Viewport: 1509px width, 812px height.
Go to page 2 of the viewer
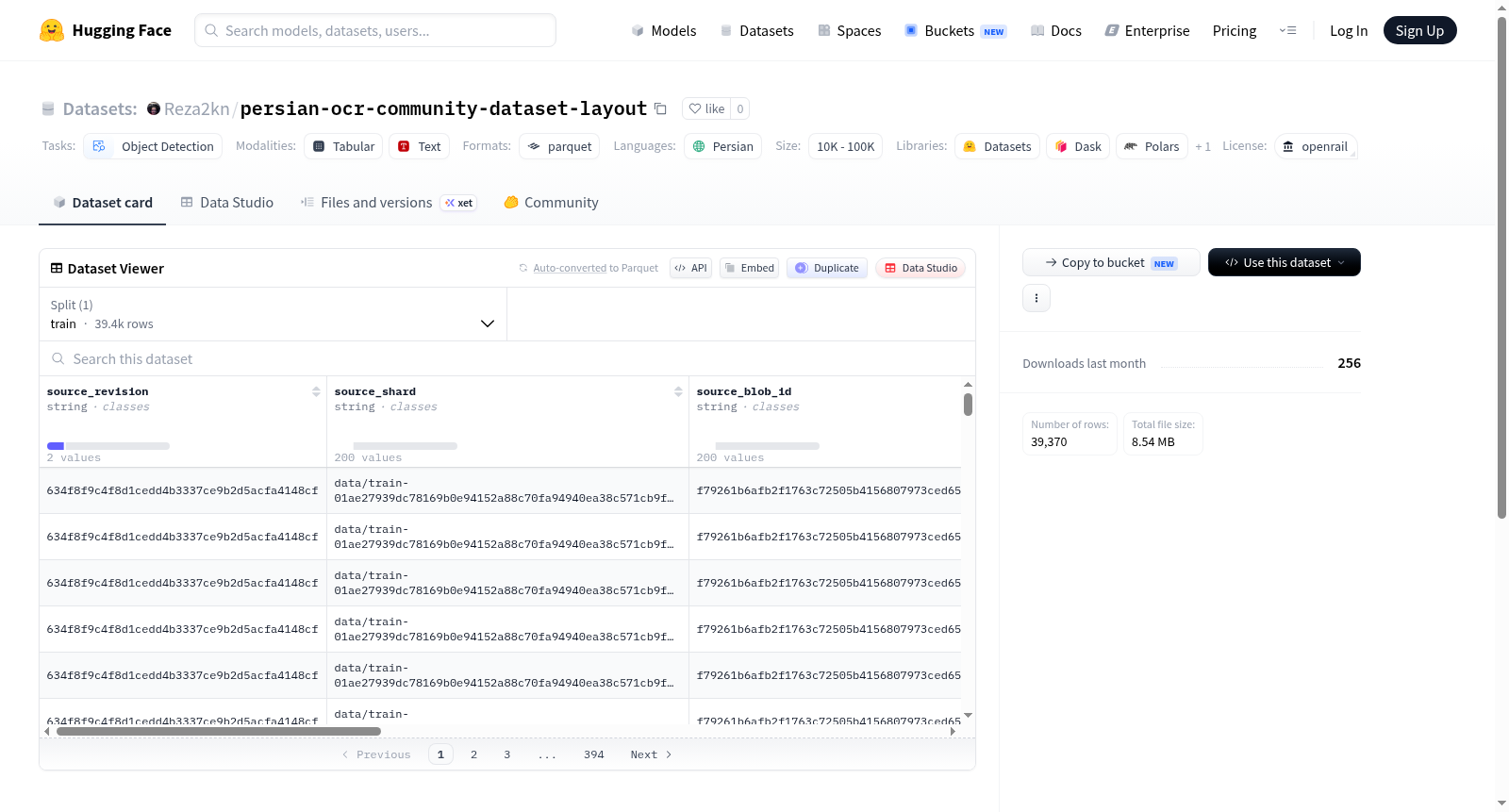(473, 754)
